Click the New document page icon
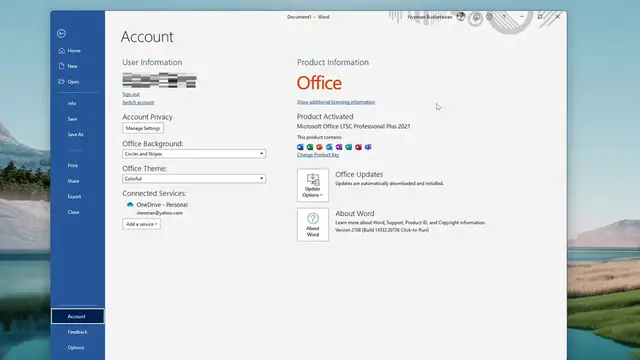640x360 pixels. [x=61, y=66]
